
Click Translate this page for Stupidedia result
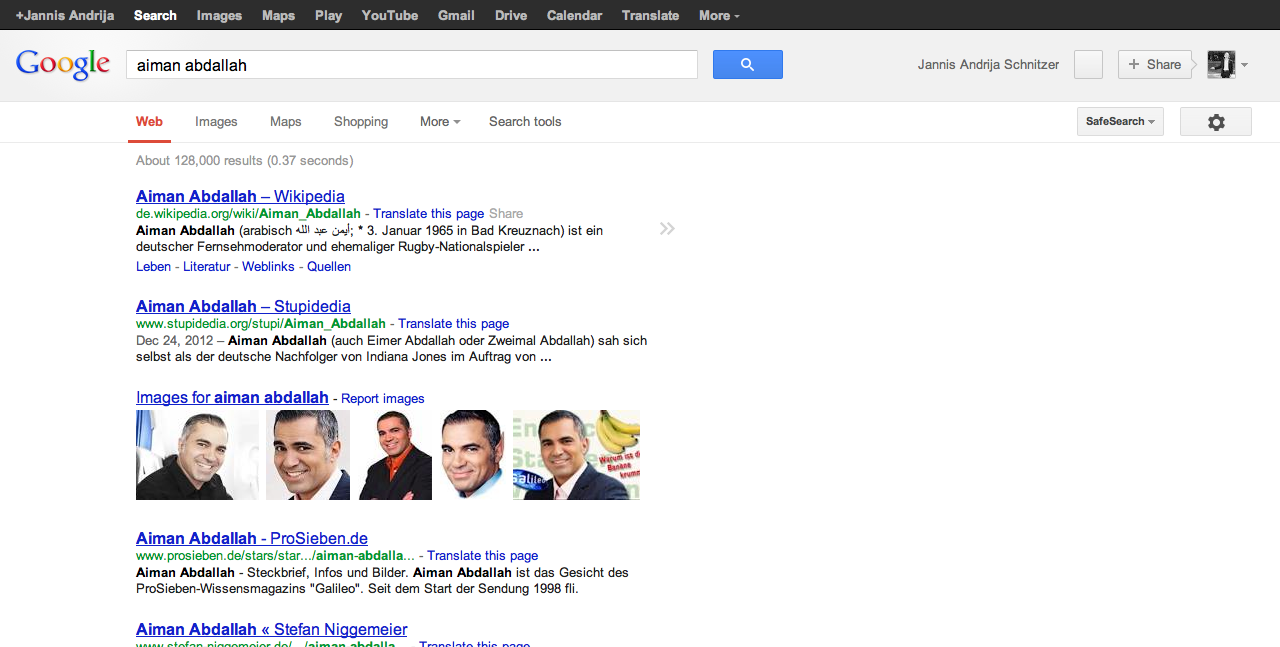point(454,323)
